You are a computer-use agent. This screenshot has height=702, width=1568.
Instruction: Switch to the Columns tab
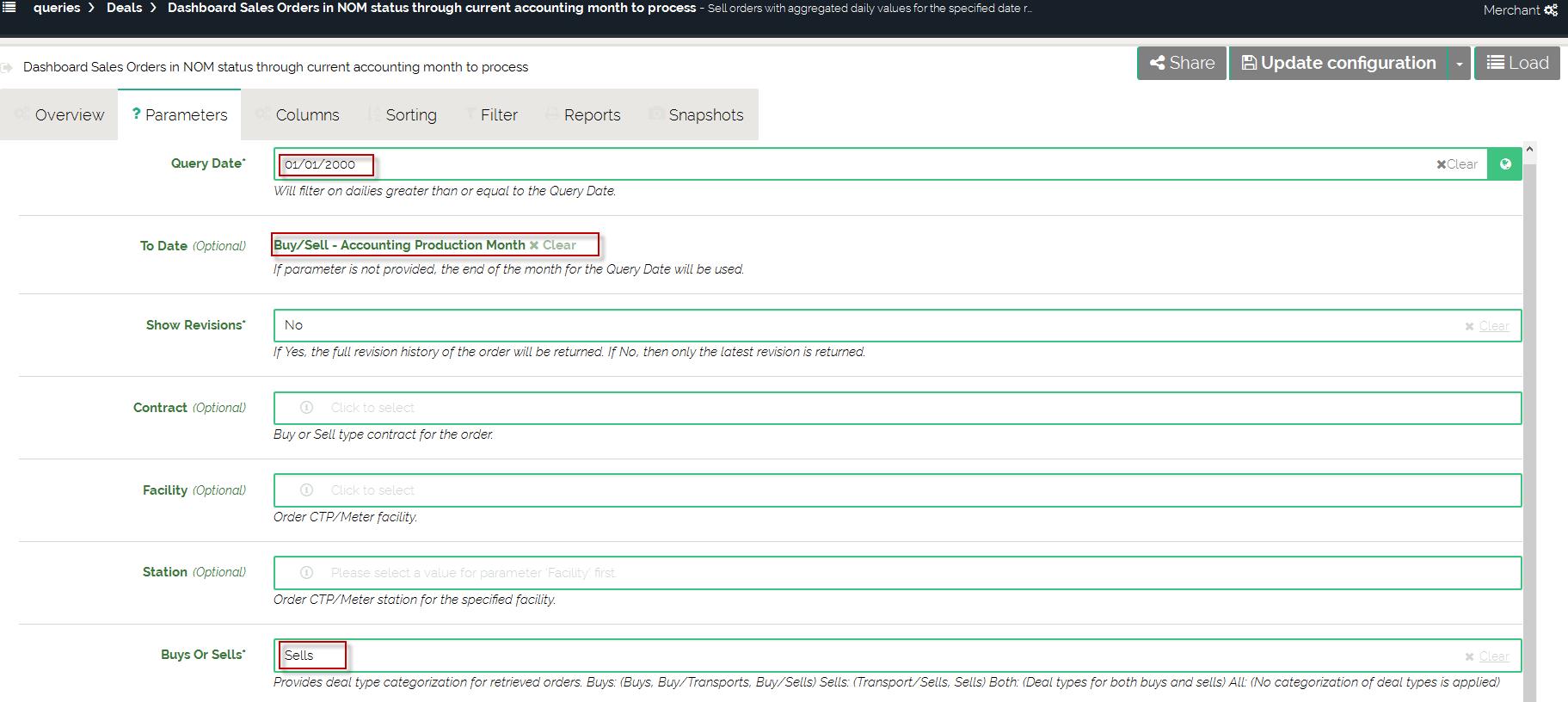point(307,115)
